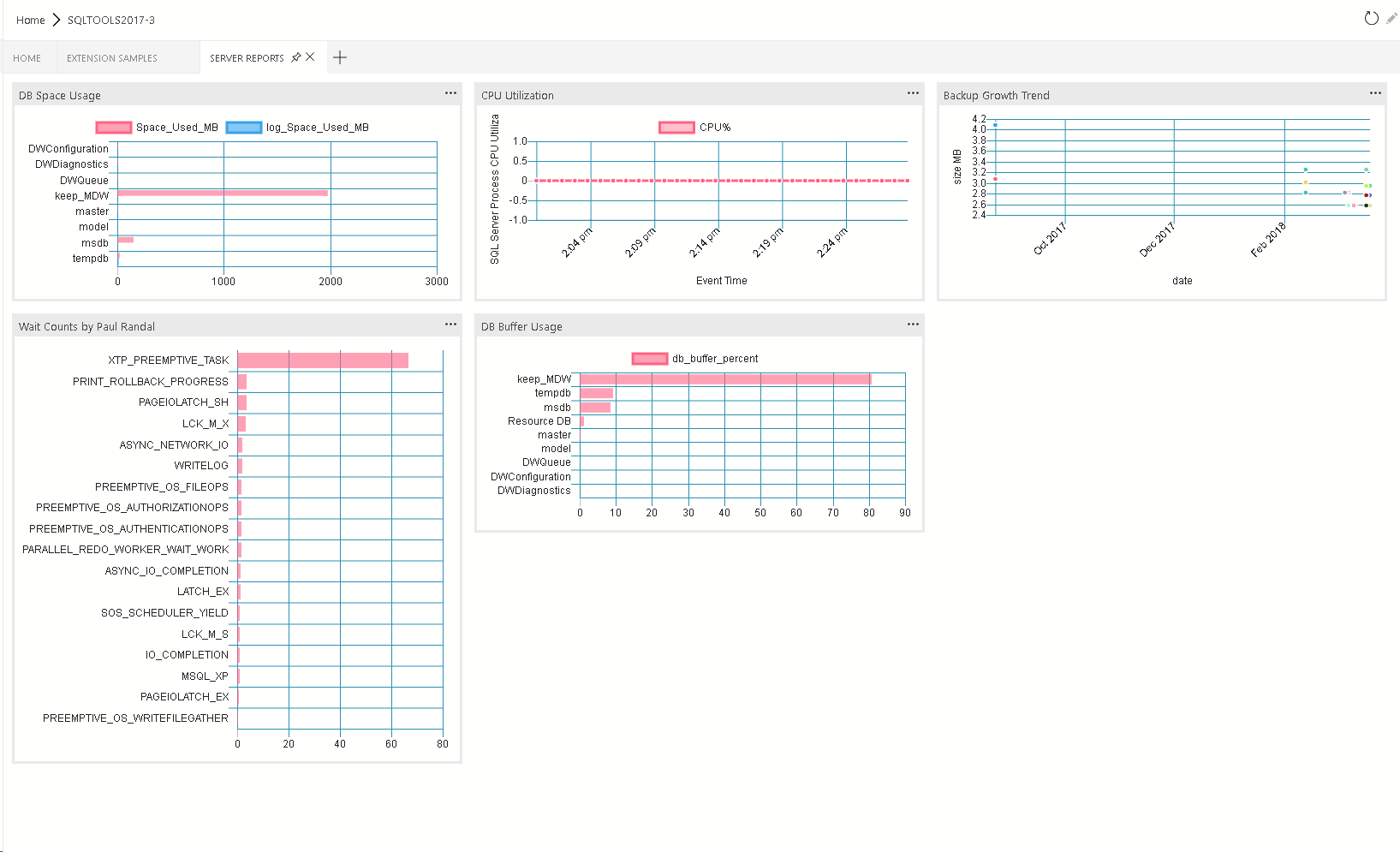The width and height of the screenshot is (1400, 852).
Task: Open DB Space Usage widget menu
Action: point(450,93)
